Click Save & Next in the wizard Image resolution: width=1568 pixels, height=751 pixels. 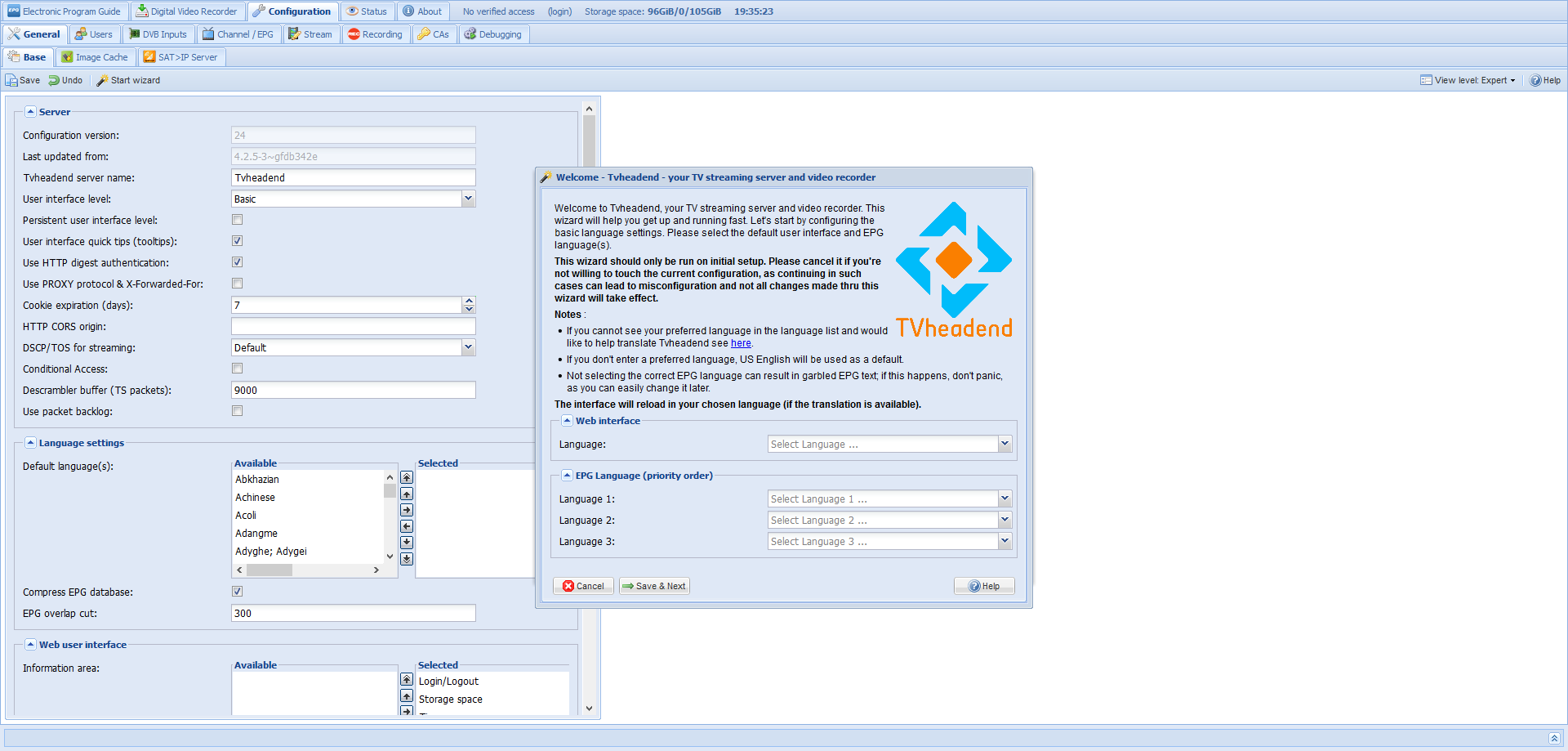coord(654,586)
